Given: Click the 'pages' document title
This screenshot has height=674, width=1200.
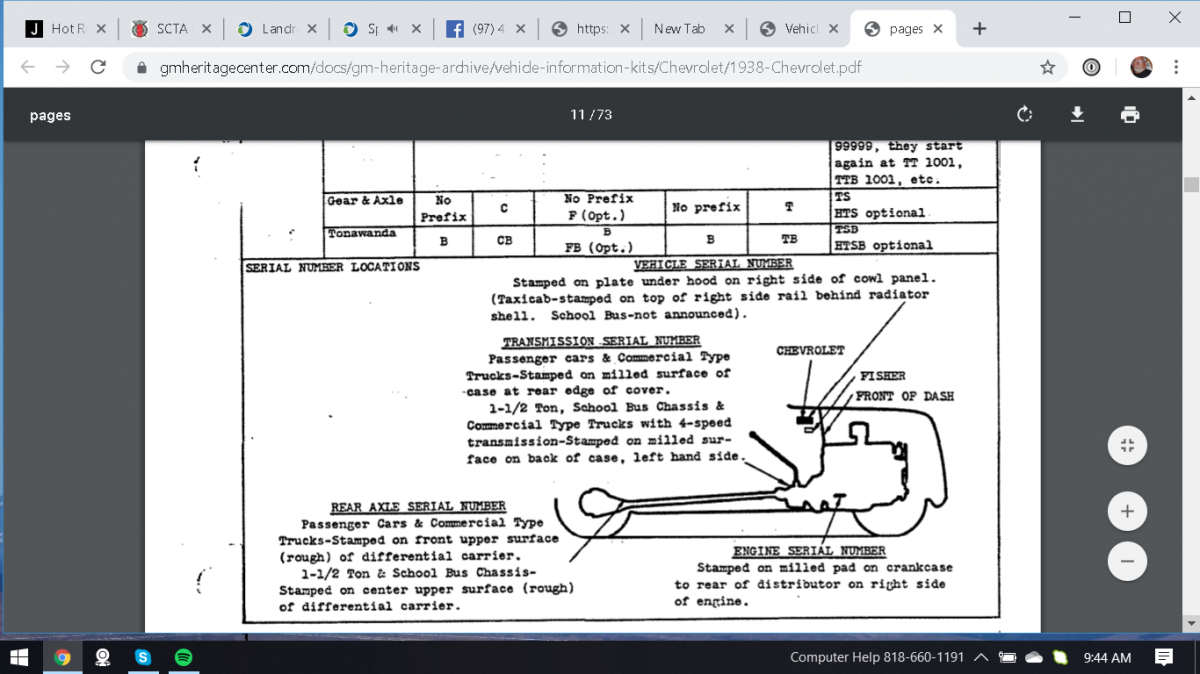Looking at the screenshot, I should pos(50,115).
